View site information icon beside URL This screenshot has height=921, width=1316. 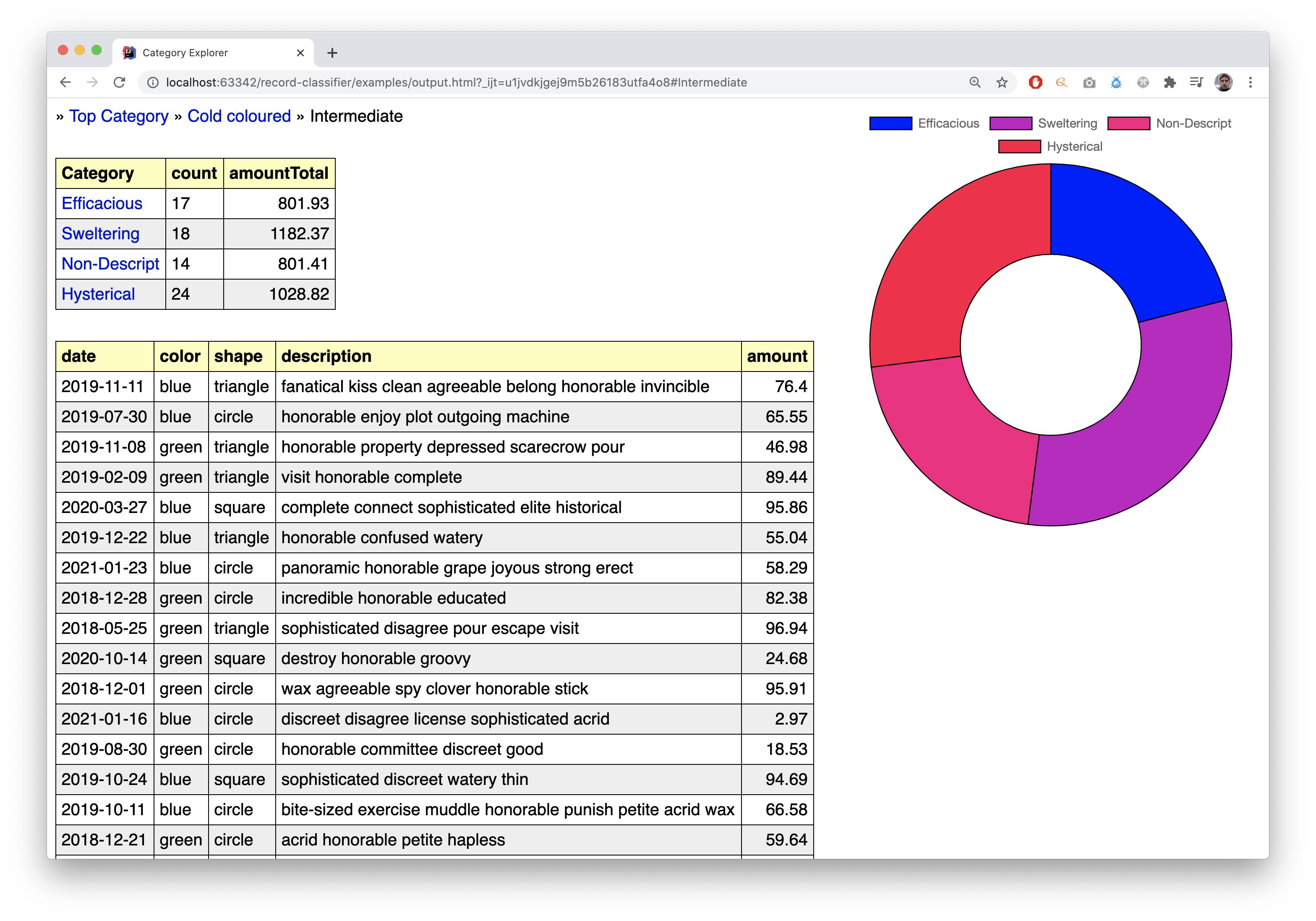click(153, 83)
